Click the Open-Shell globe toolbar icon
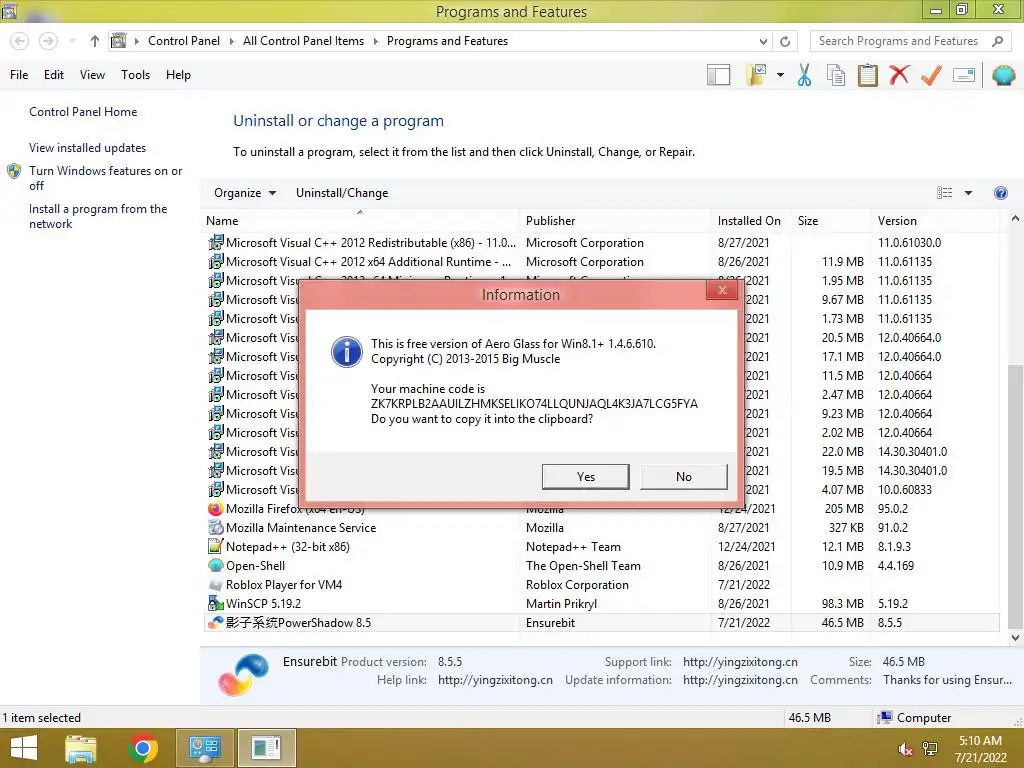This screenshot has width=1024, height=768. tap(1003, 75)
